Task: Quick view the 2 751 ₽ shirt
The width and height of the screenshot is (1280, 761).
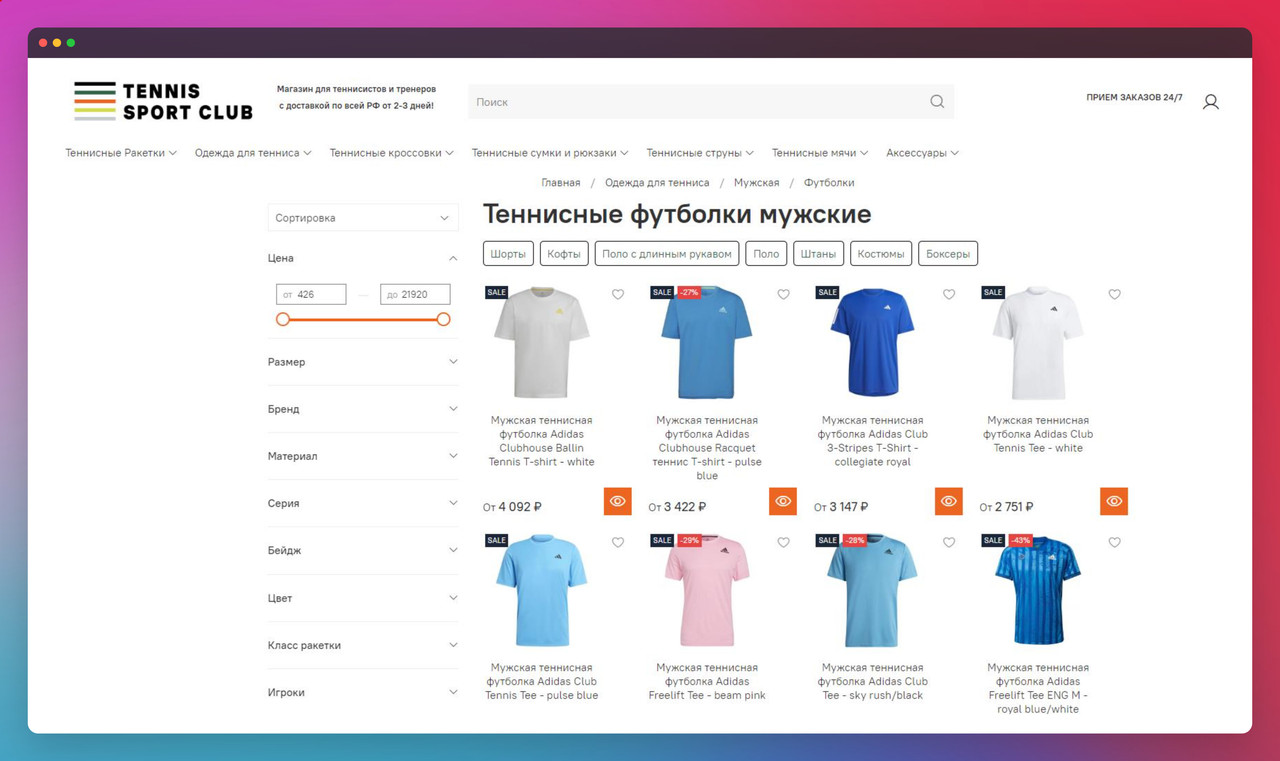Action: pos(1114,501)
